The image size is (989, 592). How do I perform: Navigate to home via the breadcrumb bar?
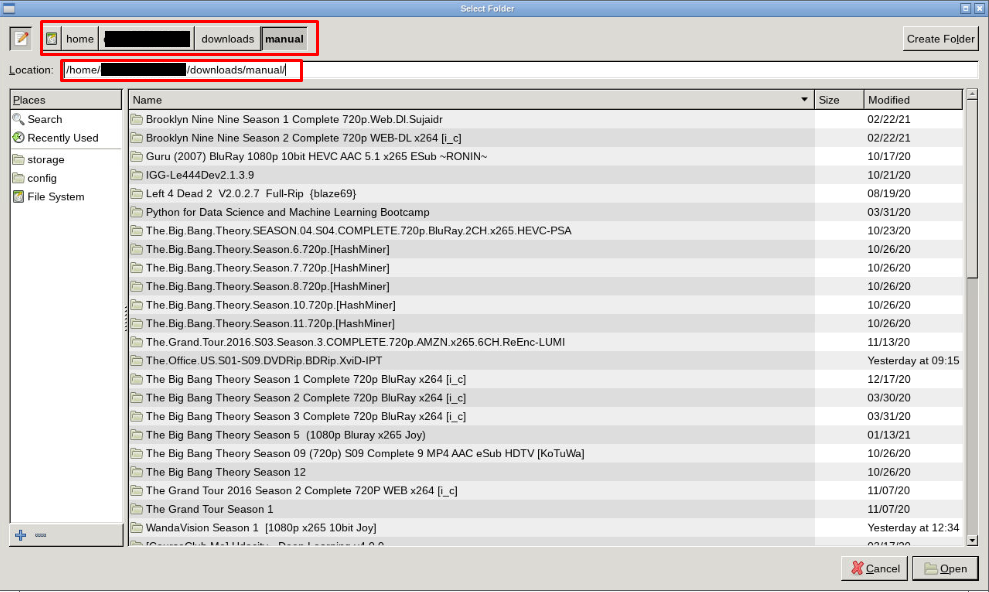tap(79, 38)
